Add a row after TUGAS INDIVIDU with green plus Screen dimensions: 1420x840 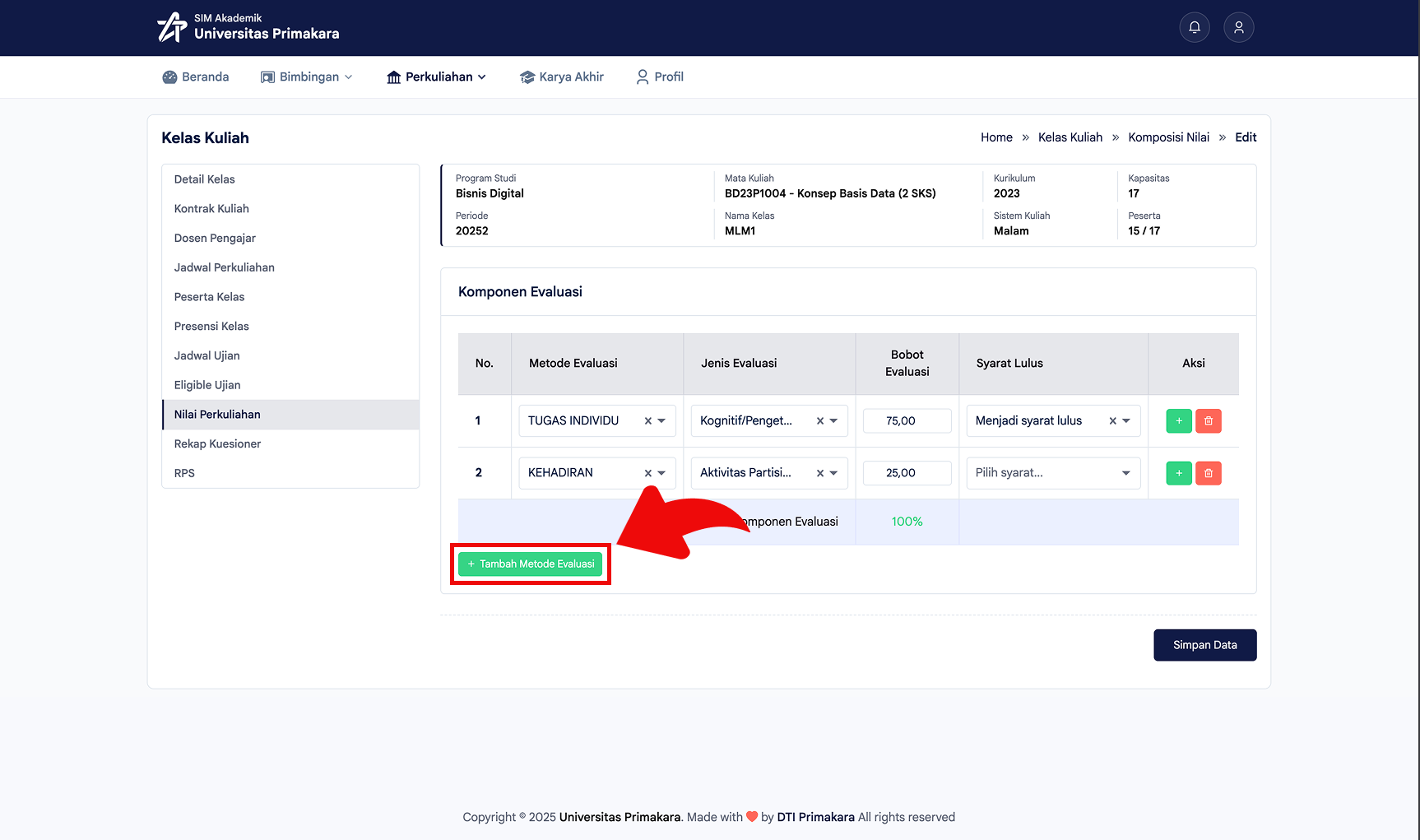(x=1179, y=420)
